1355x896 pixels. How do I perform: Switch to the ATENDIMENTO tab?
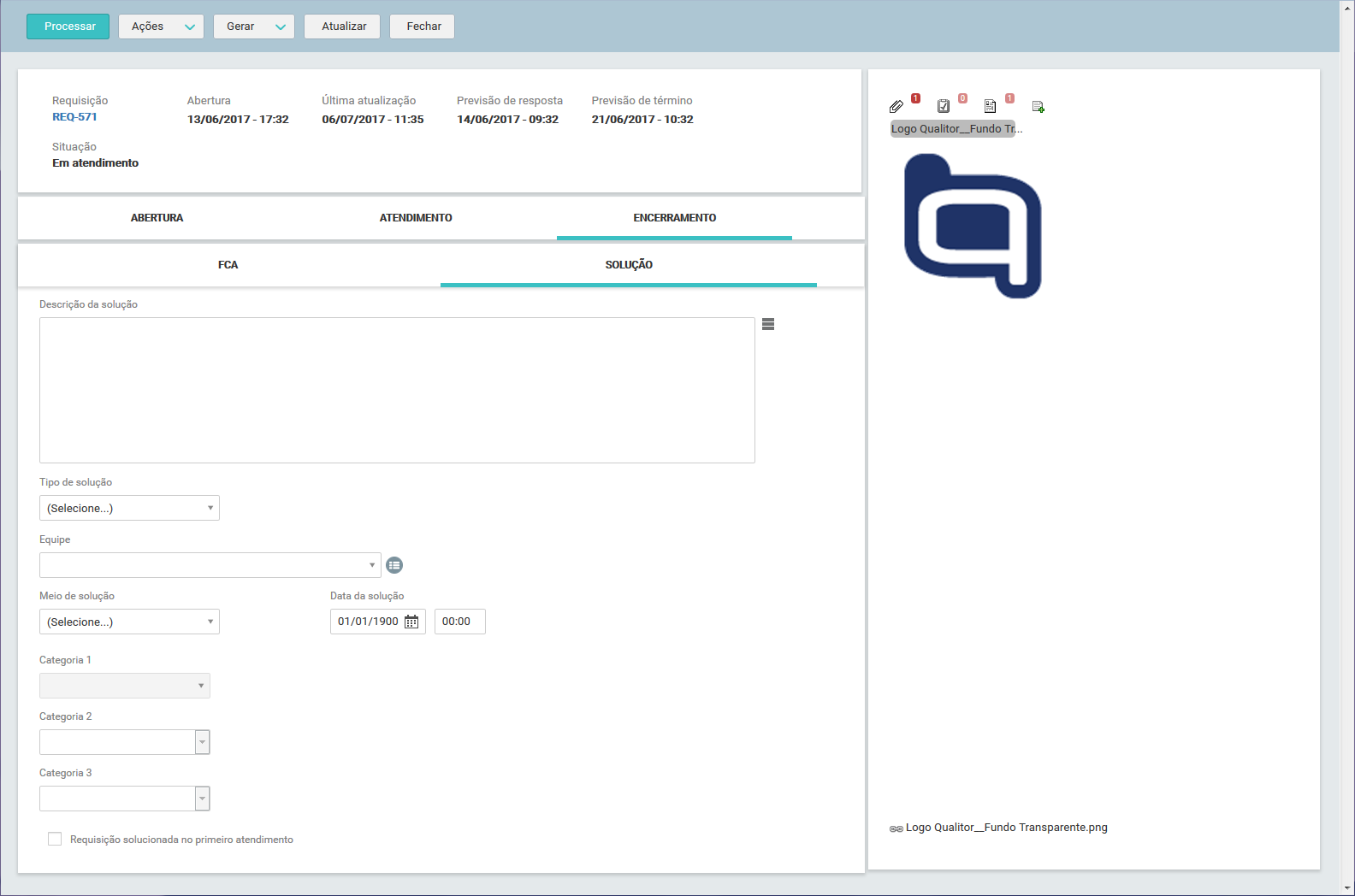coord(416,218)
